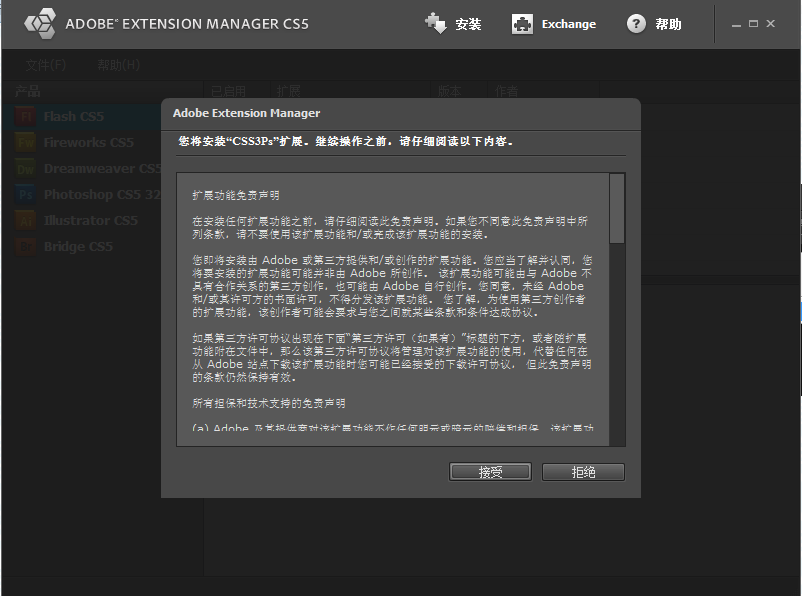
Task: Open the 文件(F) menu
Action: click(46, 66)
